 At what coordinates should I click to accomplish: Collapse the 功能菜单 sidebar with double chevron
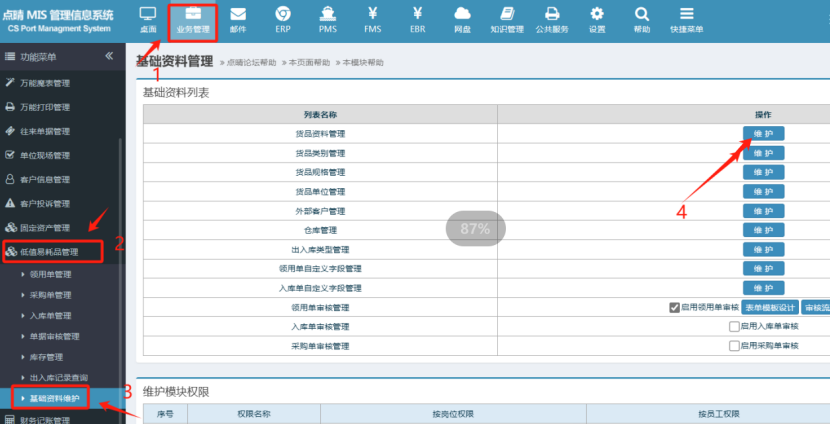[109, 57]
